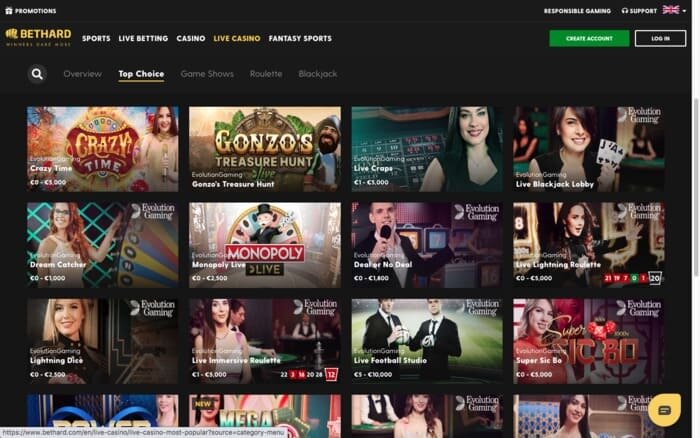This screenshot has width=700, height=438.
Task: Open the Support link
Action: click(643, 11)
